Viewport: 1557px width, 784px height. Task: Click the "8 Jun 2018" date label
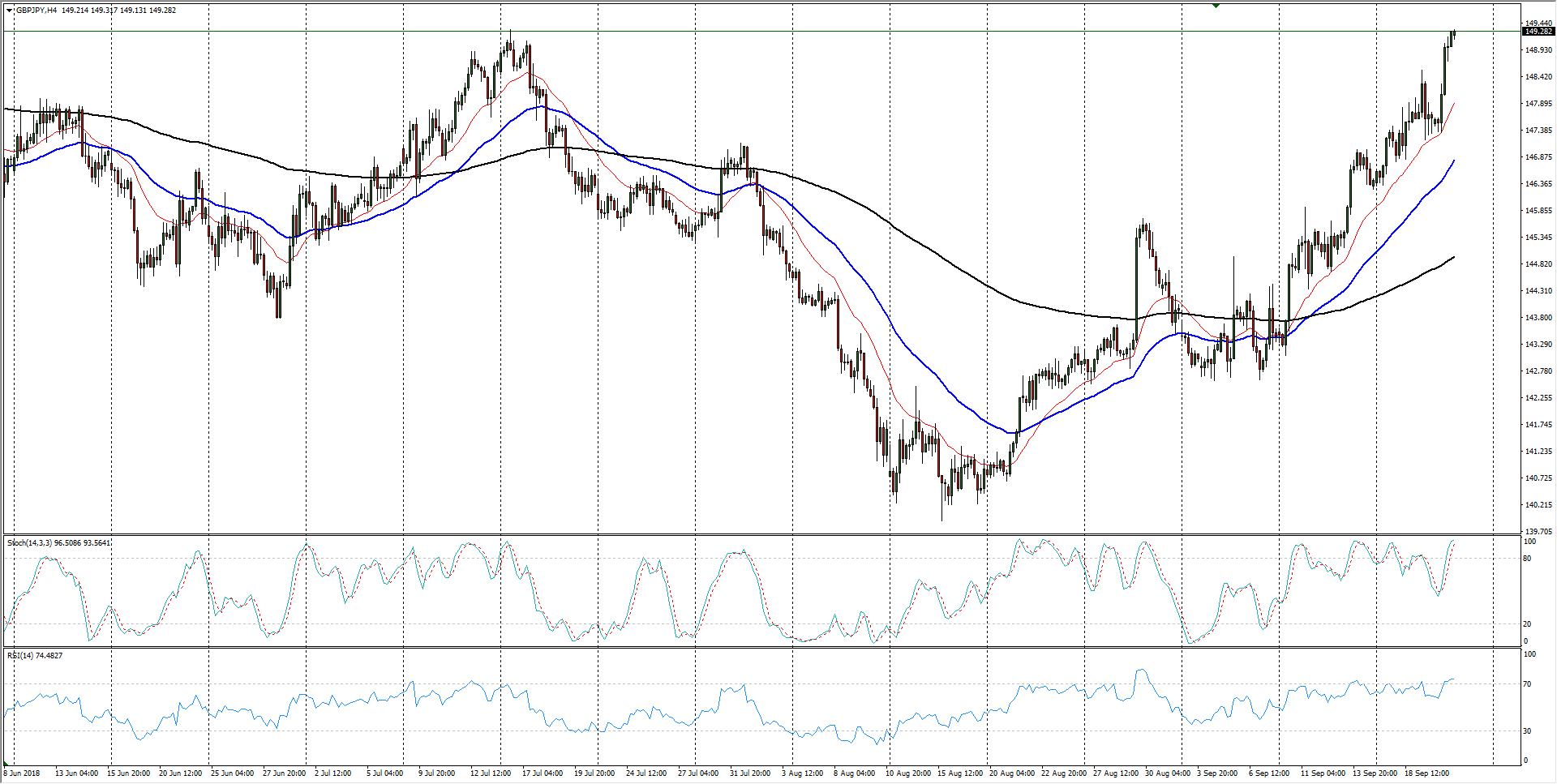point(22,773)
